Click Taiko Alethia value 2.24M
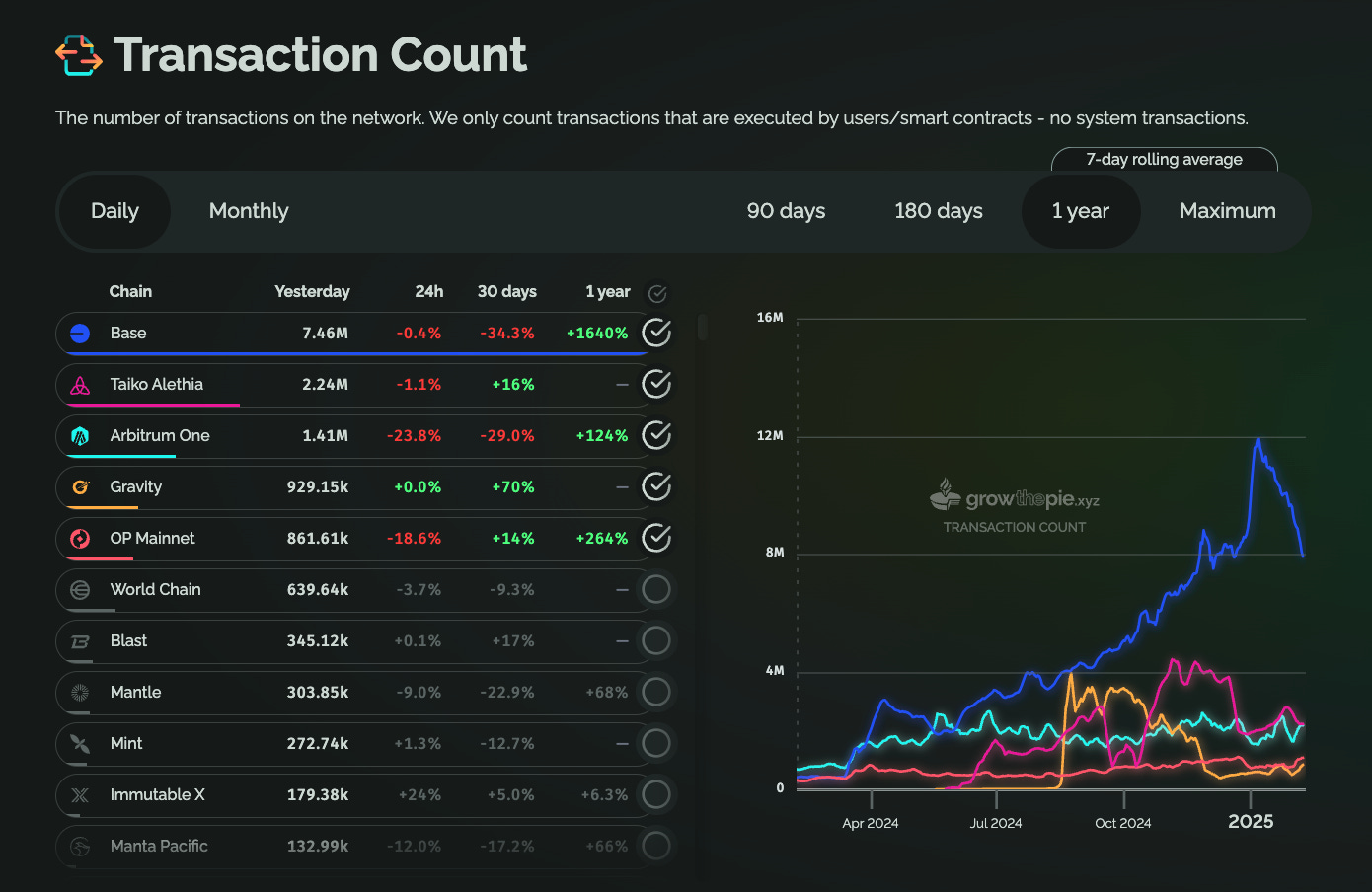 click(x=325, y=385)
